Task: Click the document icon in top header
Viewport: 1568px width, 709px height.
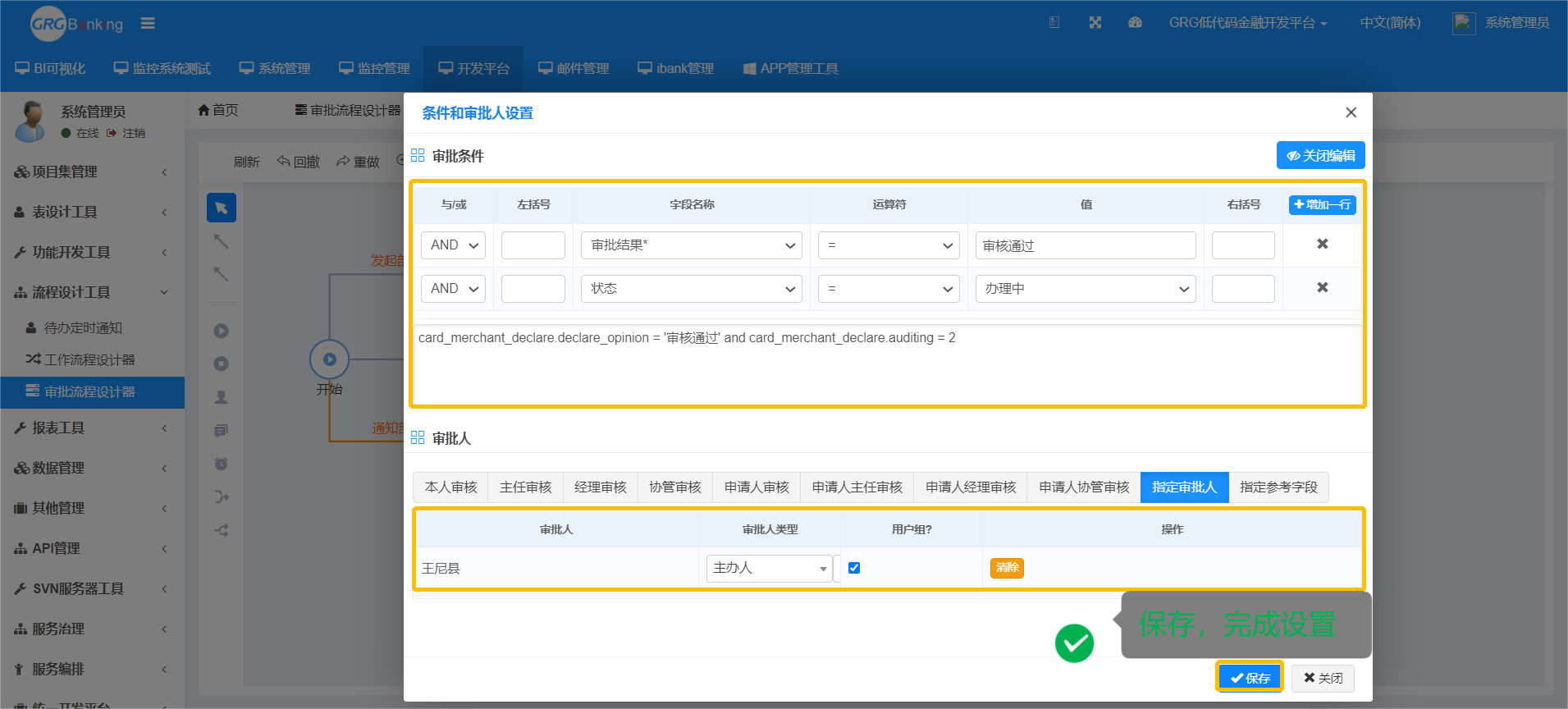Action: coord(1054,23)
